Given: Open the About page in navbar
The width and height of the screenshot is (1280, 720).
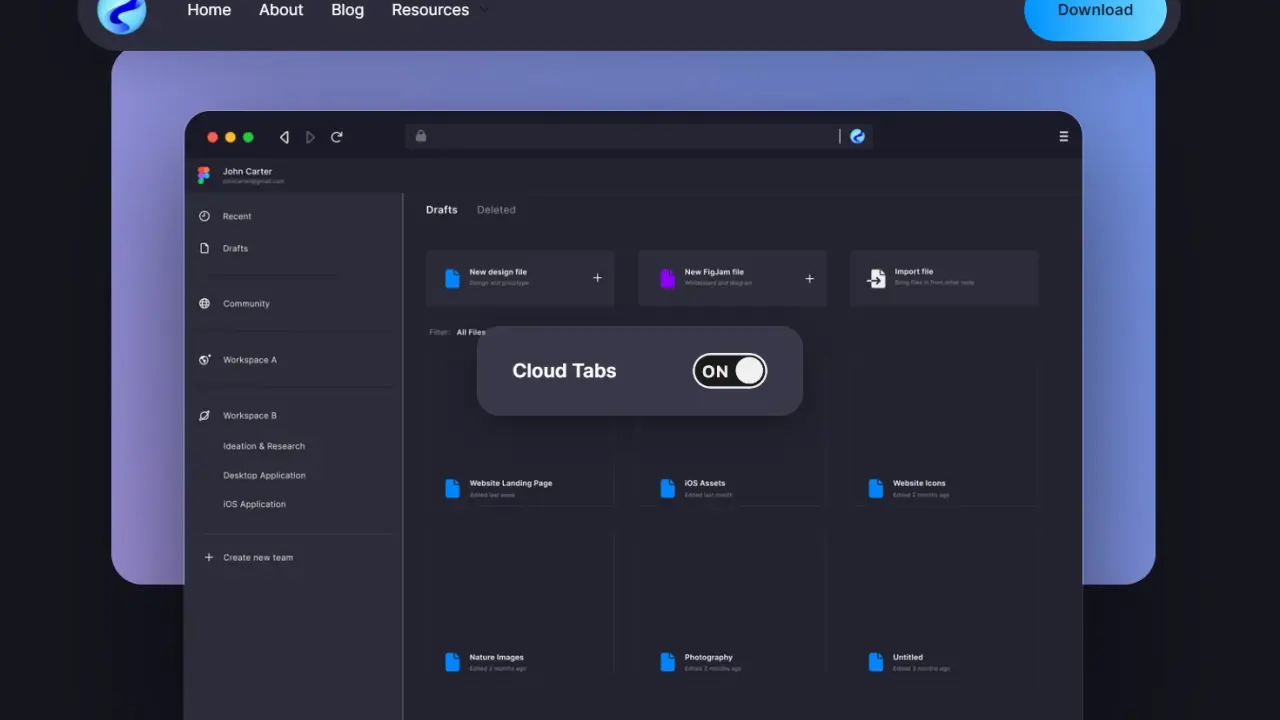Looking at the screenshot, I should (281, 10).
